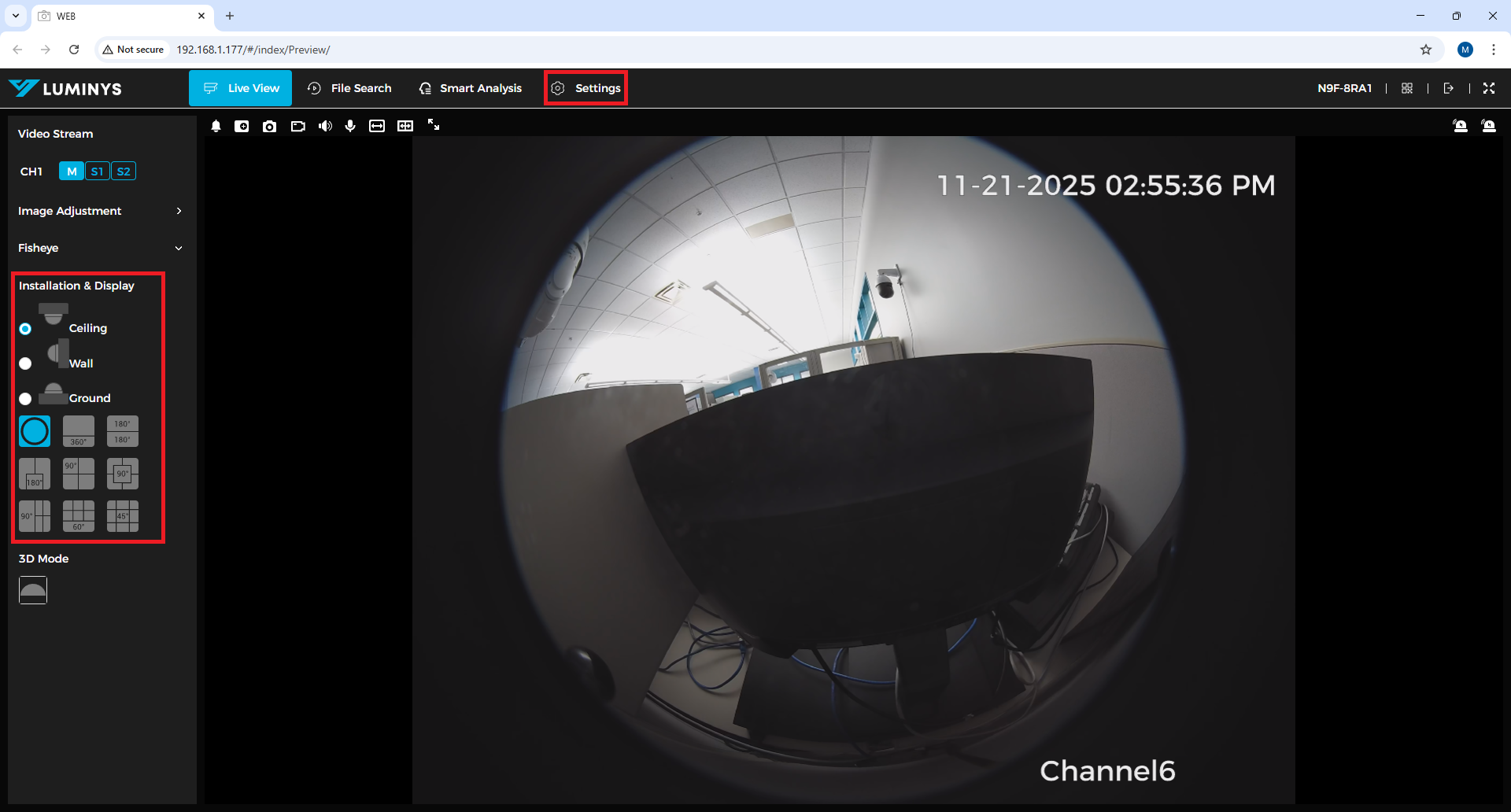1511x812 pixels.
Task: Open the 3D Mode dome view
Action: click(33, 589)
